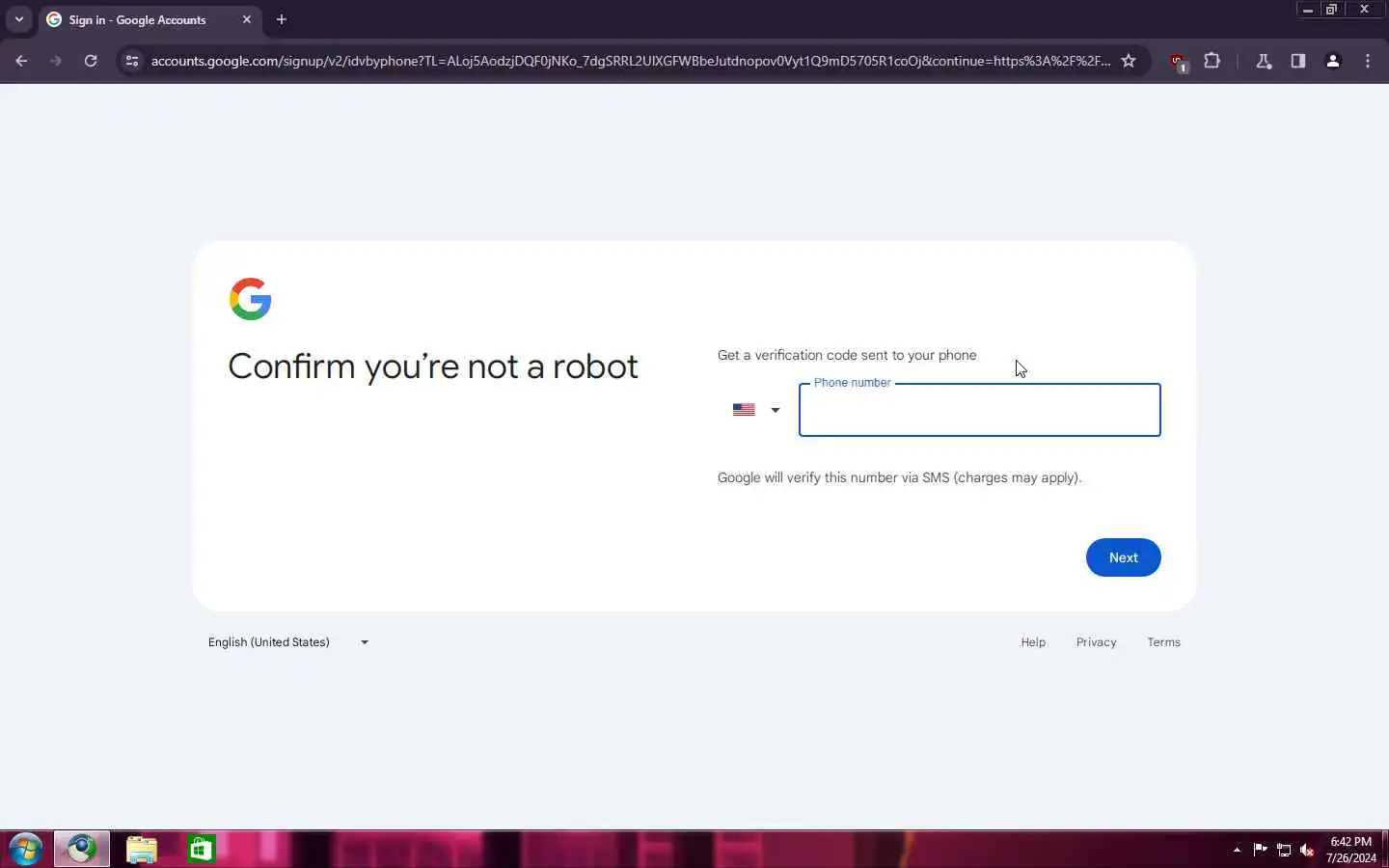Minimize the Chrome window
1389x868 pixels.
pos(1307,9)
